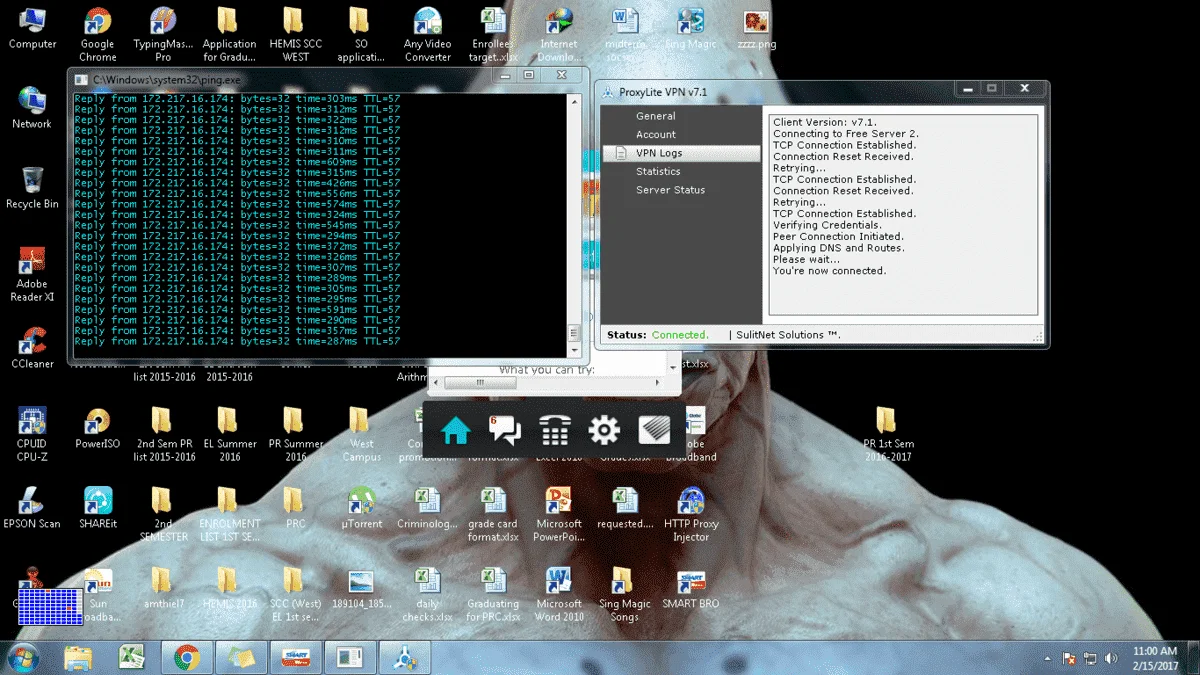Open amthiel7 folder on desktop

click(163, 588)
